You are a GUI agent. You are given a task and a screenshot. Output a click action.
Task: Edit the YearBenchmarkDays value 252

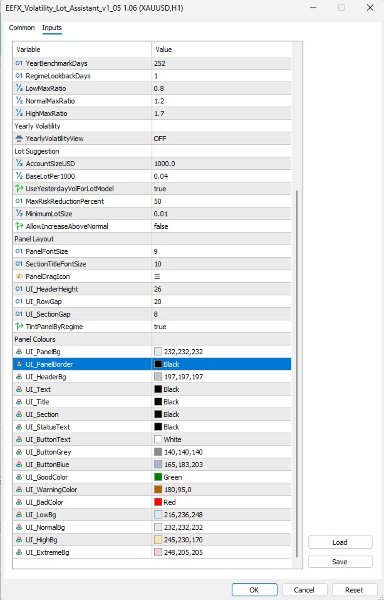(221, 63)
